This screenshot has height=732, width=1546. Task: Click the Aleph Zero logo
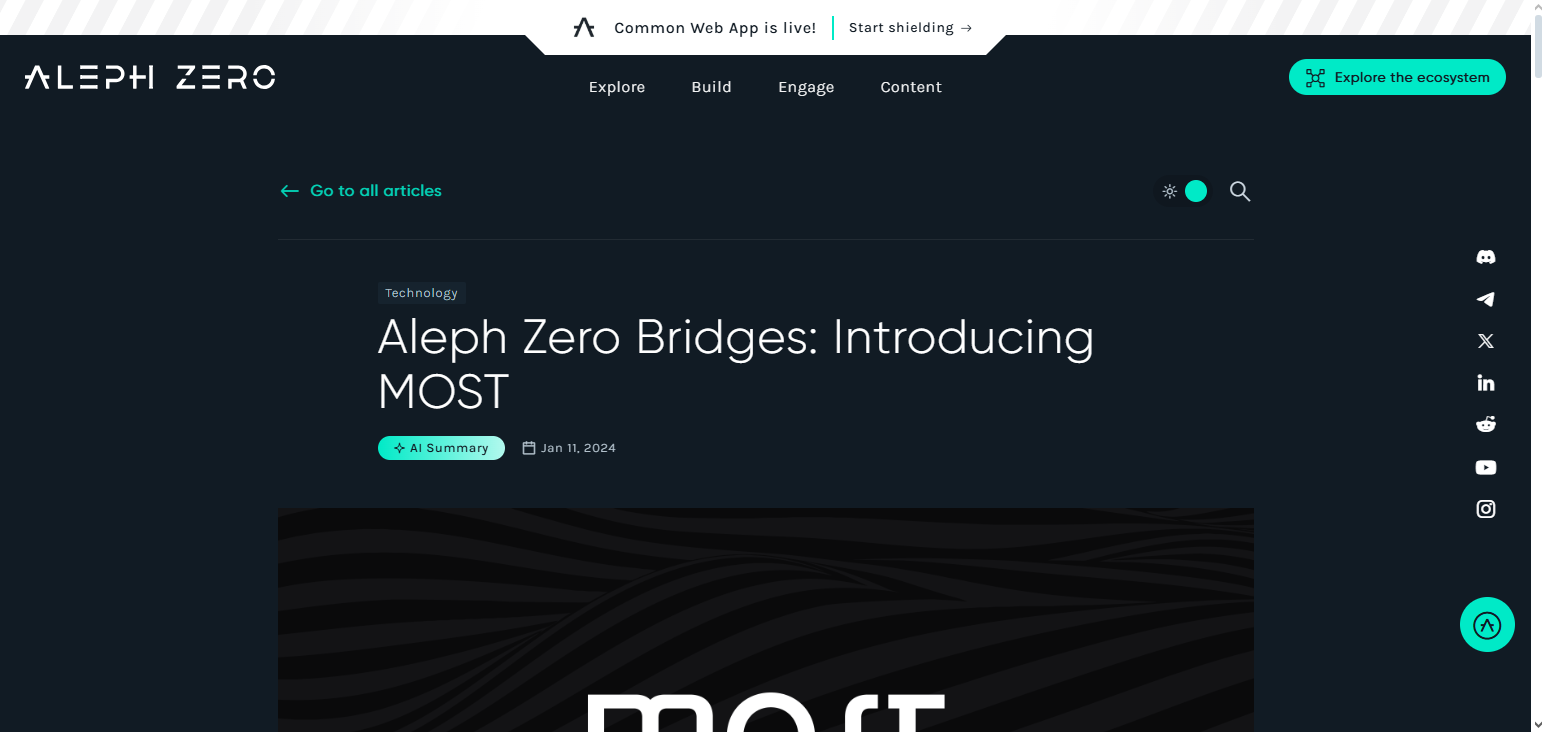149,77
